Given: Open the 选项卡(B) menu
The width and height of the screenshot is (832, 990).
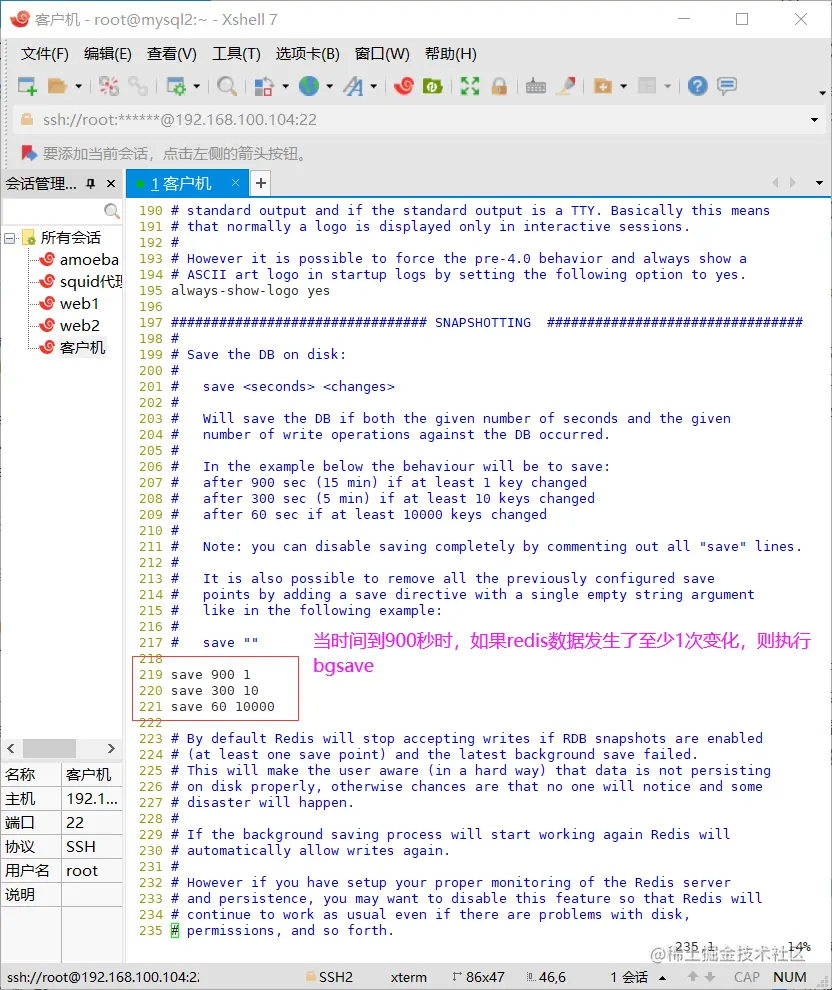Looking at the screenshot, I should [307, 54].
